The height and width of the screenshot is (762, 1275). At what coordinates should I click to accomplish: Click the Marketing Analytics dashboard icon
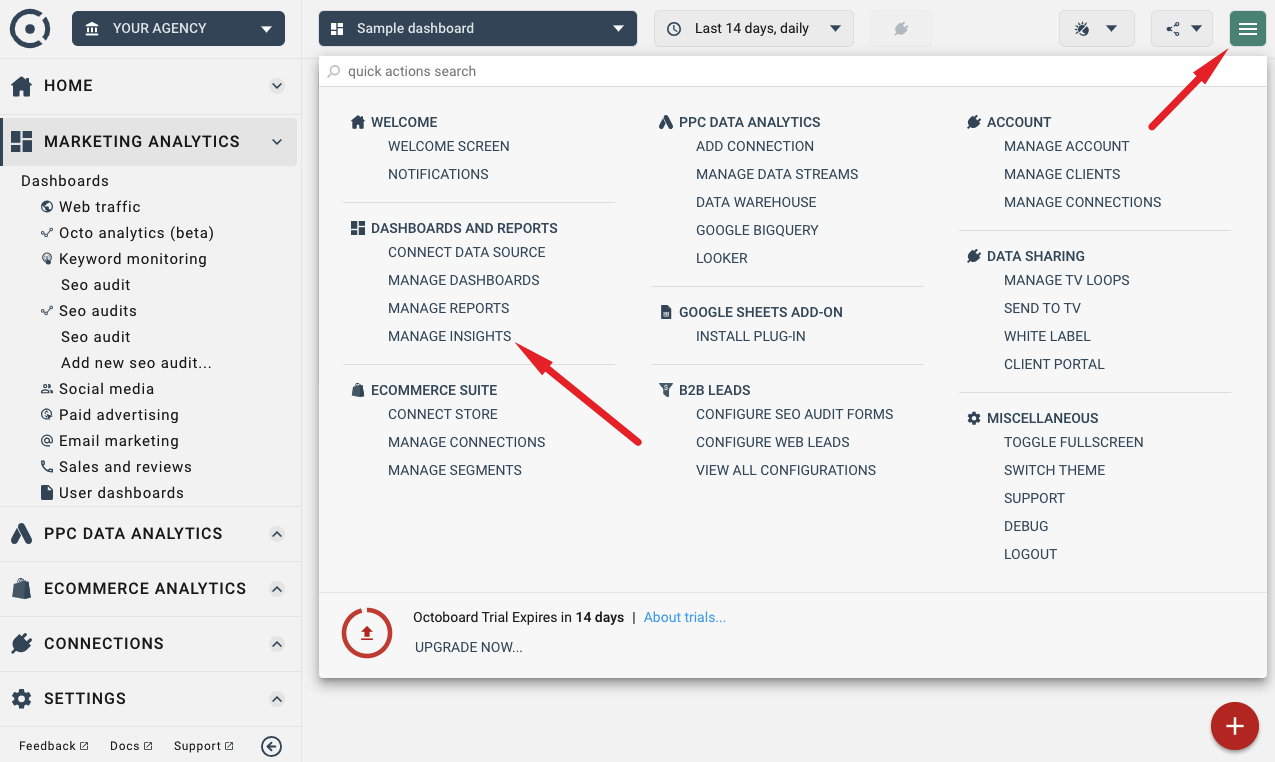(x=21, y=142)
